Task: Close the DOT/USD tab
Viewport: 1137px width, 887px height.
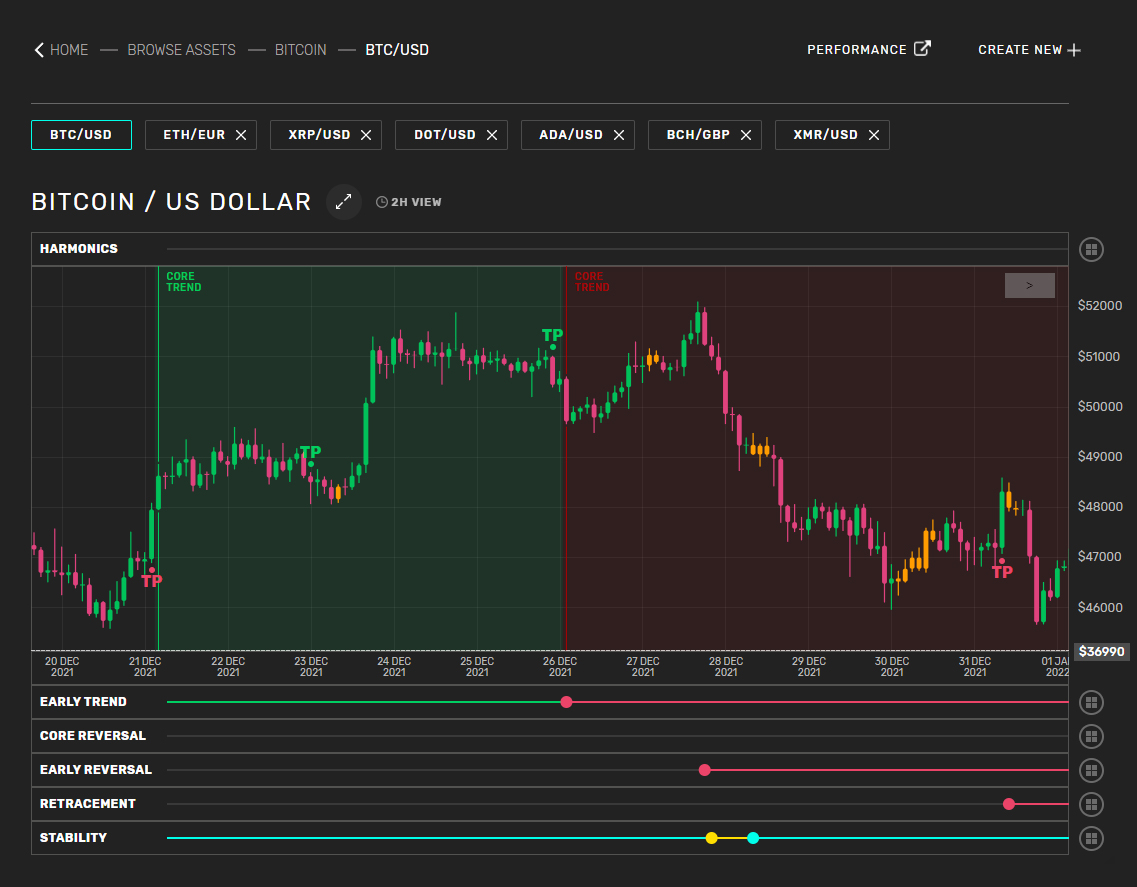Action: (492, 135)
